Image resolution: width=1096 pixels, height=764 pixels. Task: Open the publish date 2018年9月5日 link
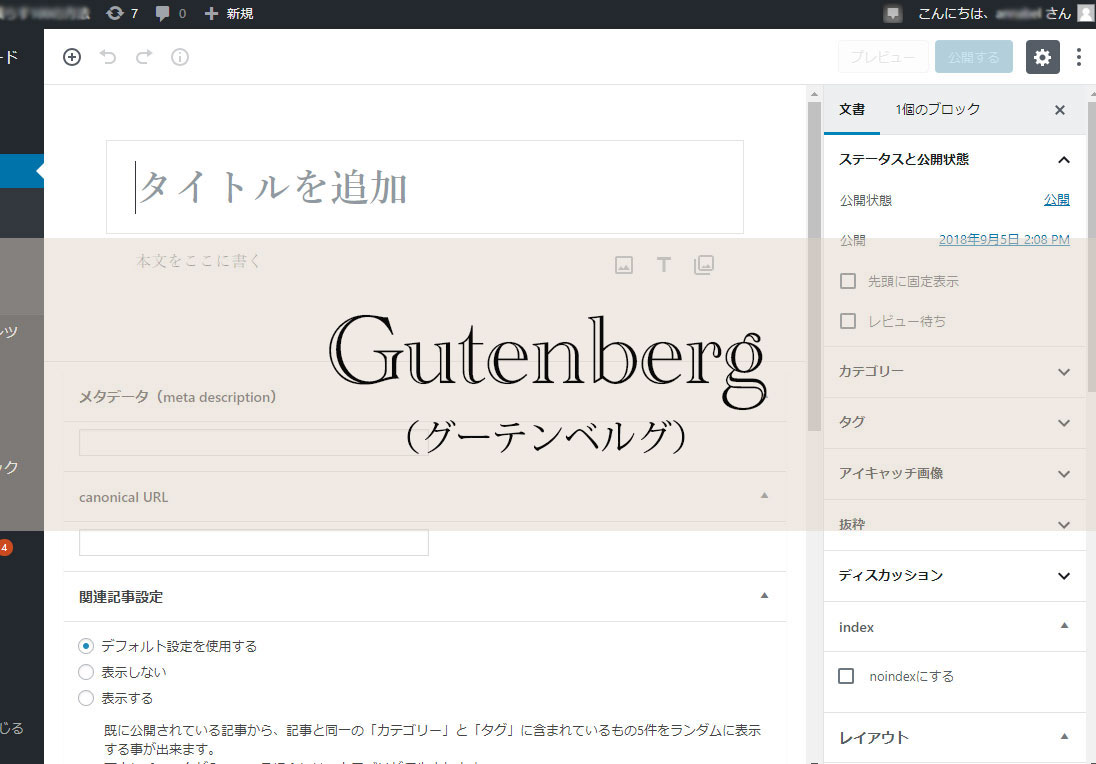1004,240
